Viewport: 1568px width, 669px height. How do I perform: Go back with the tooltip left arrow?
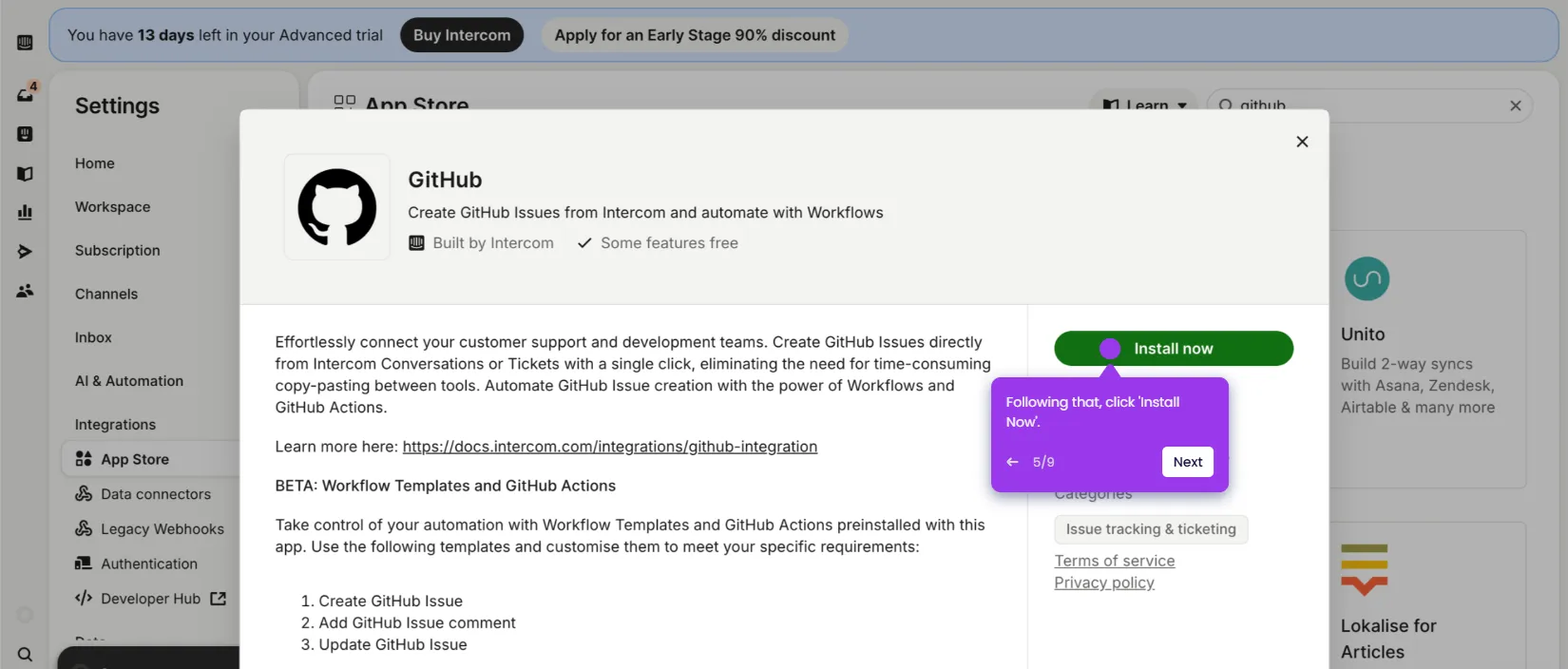point(1012,462)
